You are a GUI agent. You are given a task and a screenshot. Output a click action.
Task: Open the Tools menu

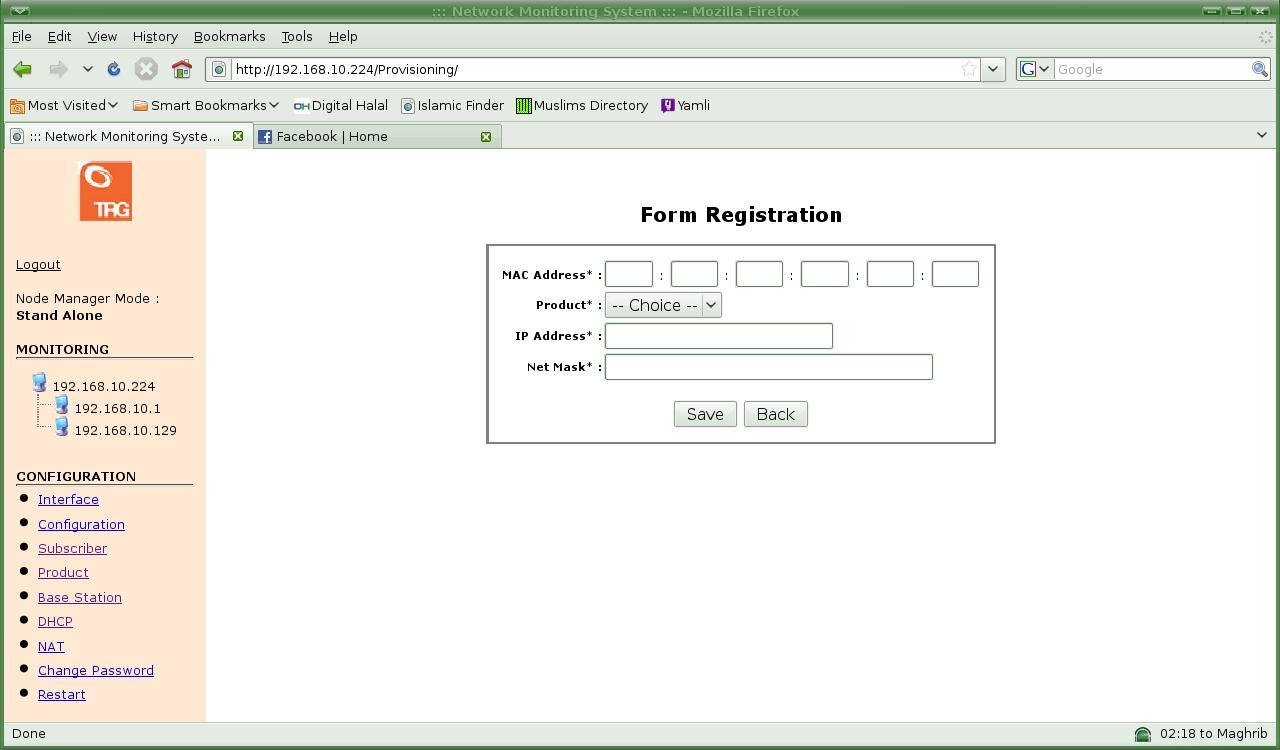click(x=297, y=36)
